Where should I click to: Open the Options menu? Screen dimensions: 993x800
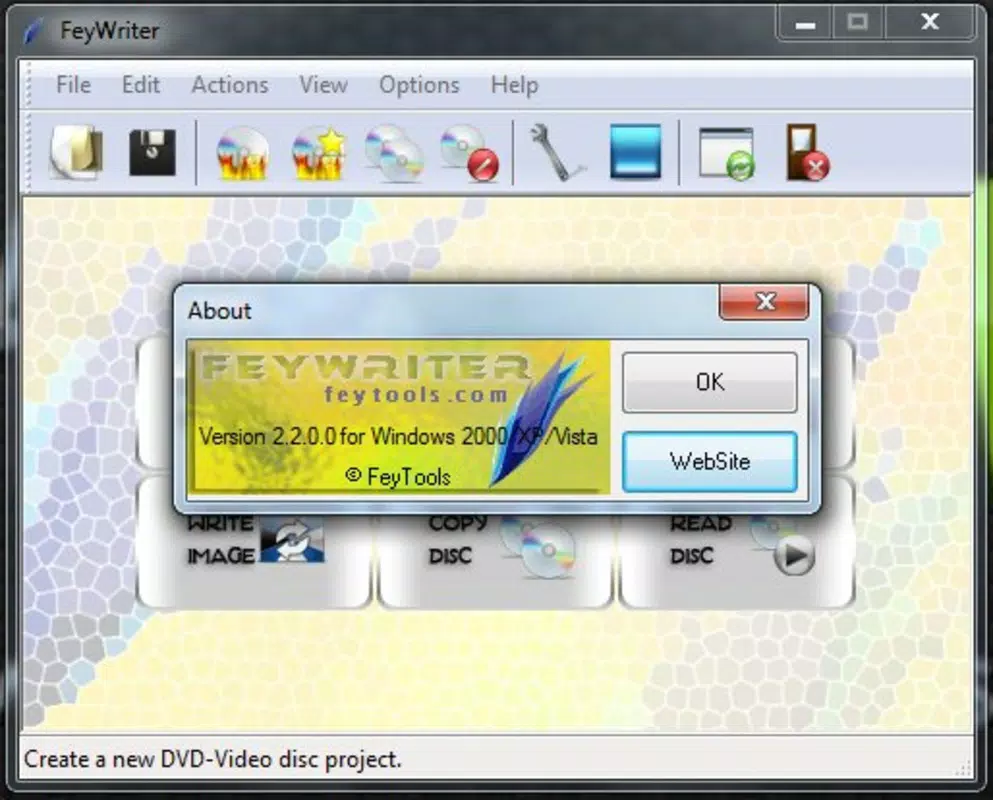tap(419, 85)
